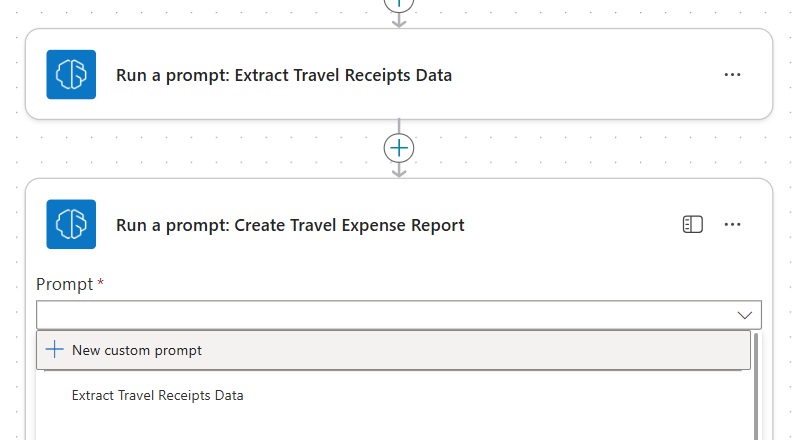The width and height of the screenshot is (807, 440).
Task: Select Extract Travel Receipts Data prompt option
Action: tap(158, 395)
